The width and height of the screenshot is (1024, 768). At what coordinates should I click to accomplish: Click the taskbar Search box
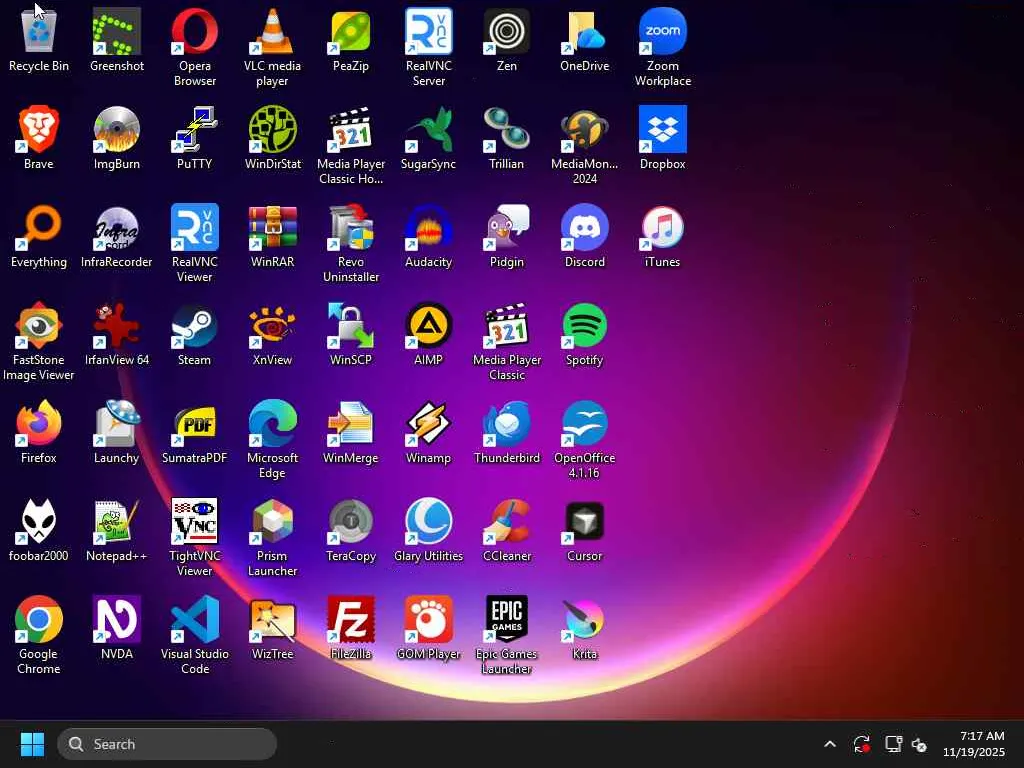[167, 744]
